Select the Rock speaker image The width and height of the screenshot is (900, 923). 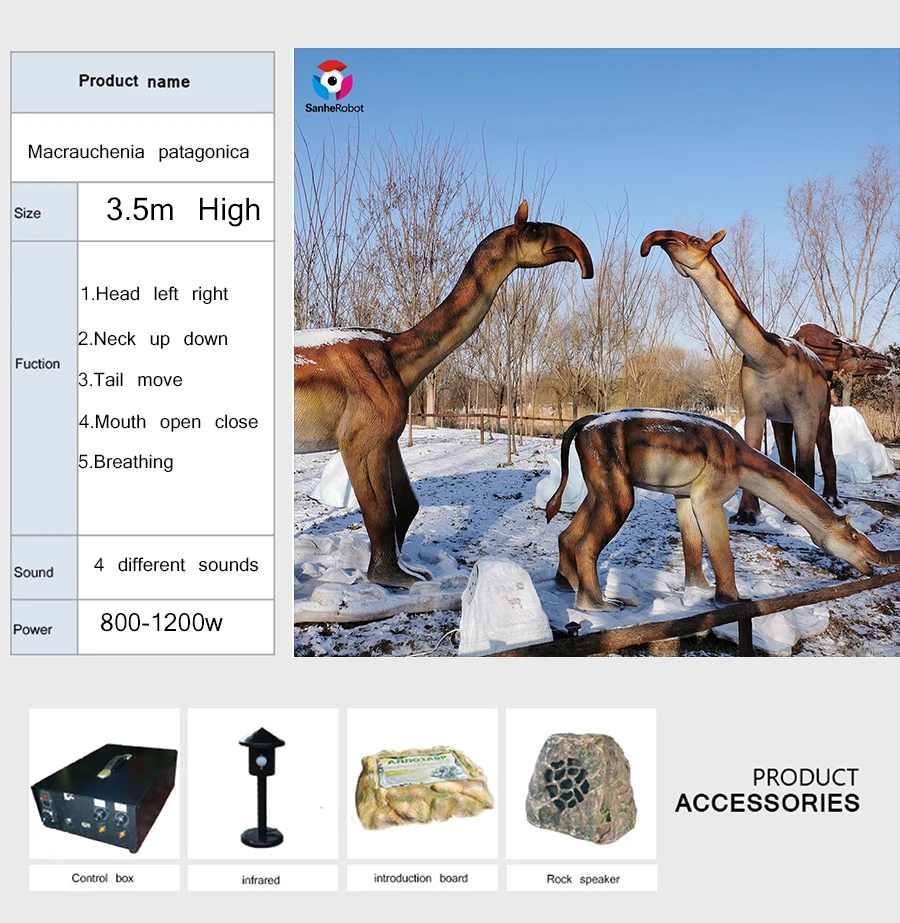tap(581, 784)
